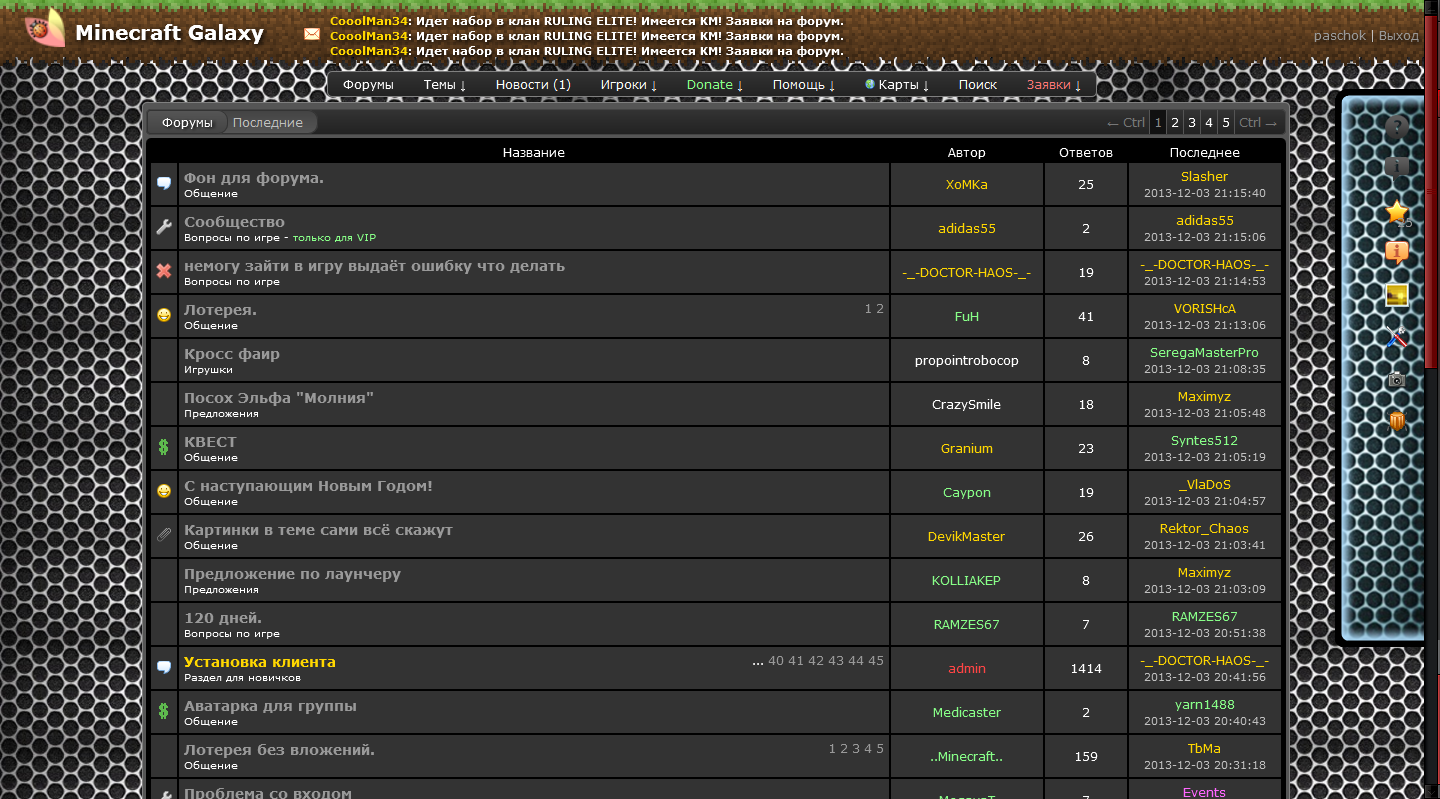Click the Выход logout link
This screenshot has width=1440, height=799.
[x=1398, y=35]
